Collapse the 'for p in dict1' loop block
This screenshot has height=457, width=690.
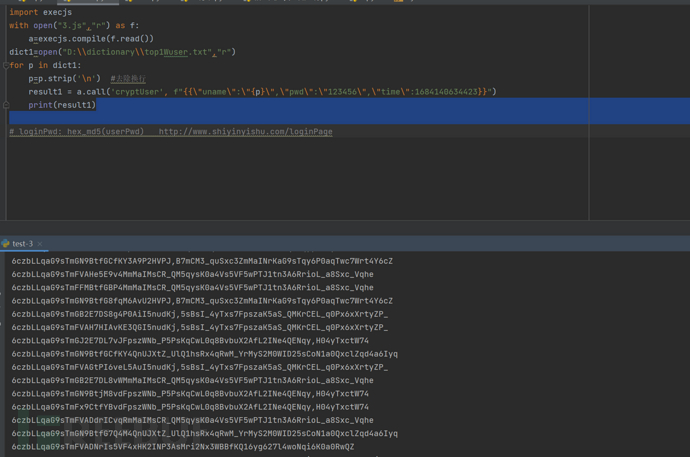pos(6,65)
